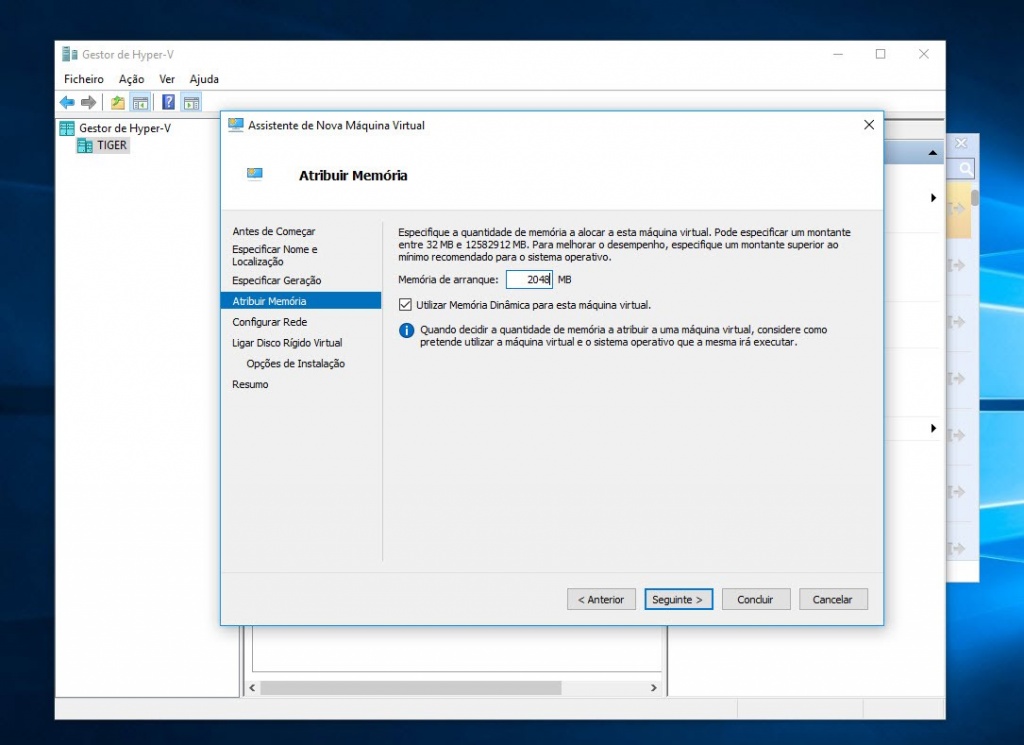Uncheck Utilizar Memória Dinâmica para esta máquina virtual

tap(405, 304)
